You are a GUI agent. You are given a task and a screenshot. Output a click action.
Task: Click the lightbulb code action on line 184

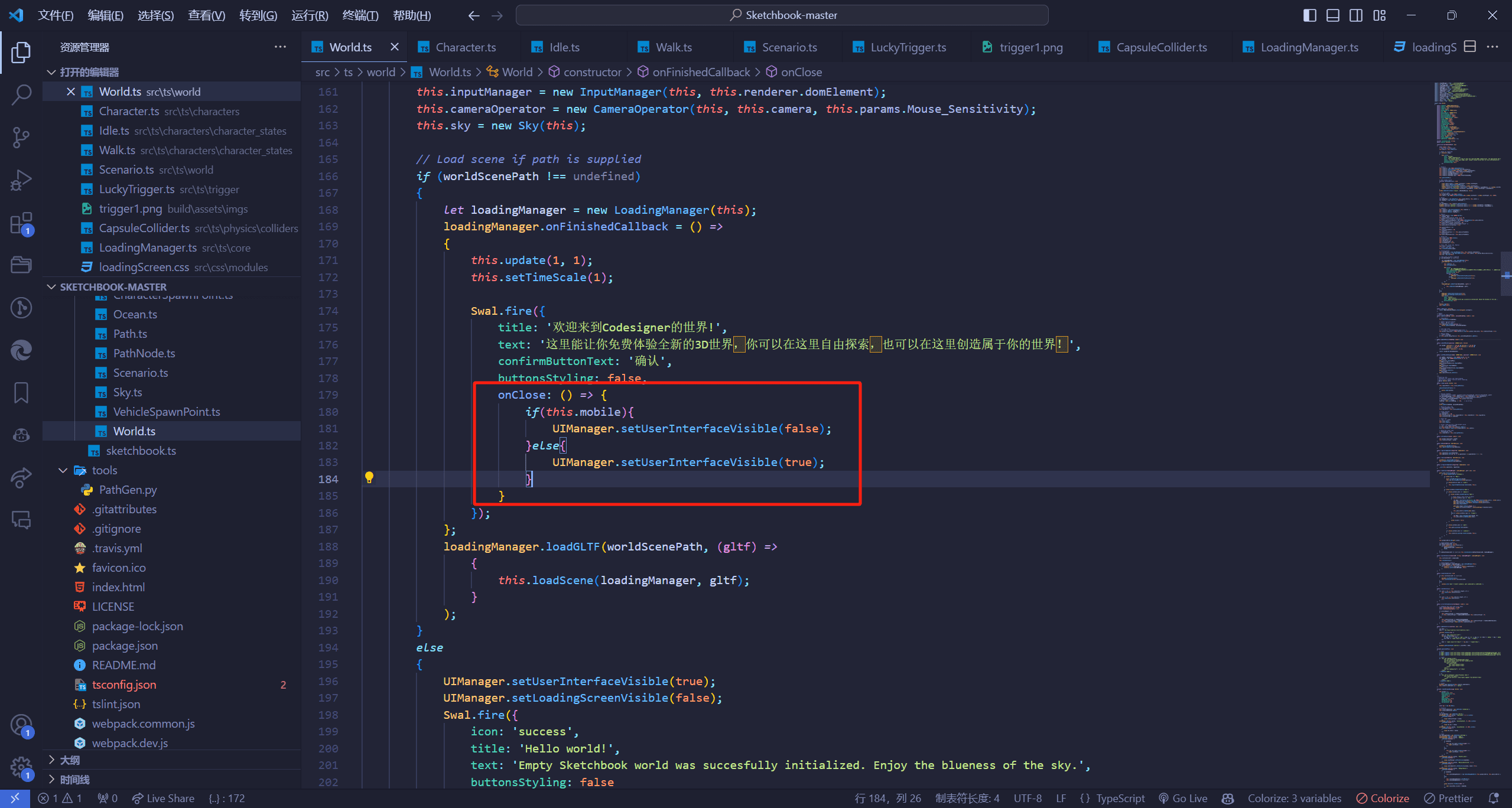[x=369, y=478]
